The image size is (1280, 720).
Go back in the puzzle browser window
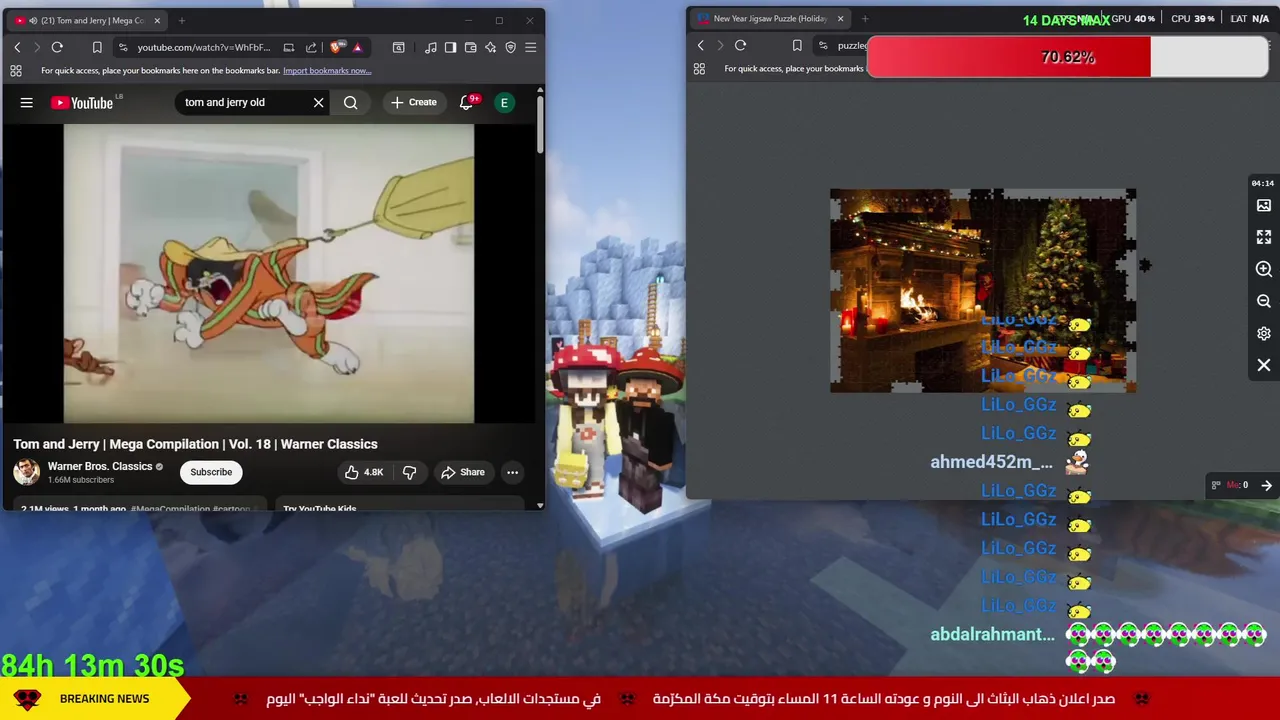[x=700, y=45]
